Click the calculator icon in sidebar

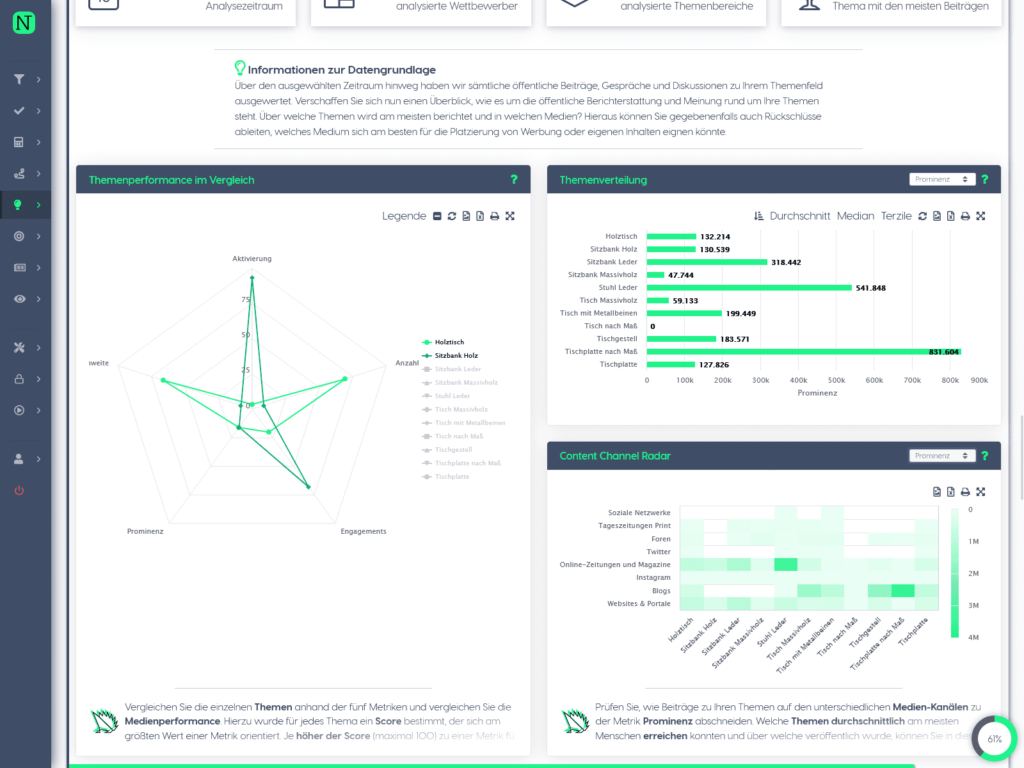pos(19,142)
